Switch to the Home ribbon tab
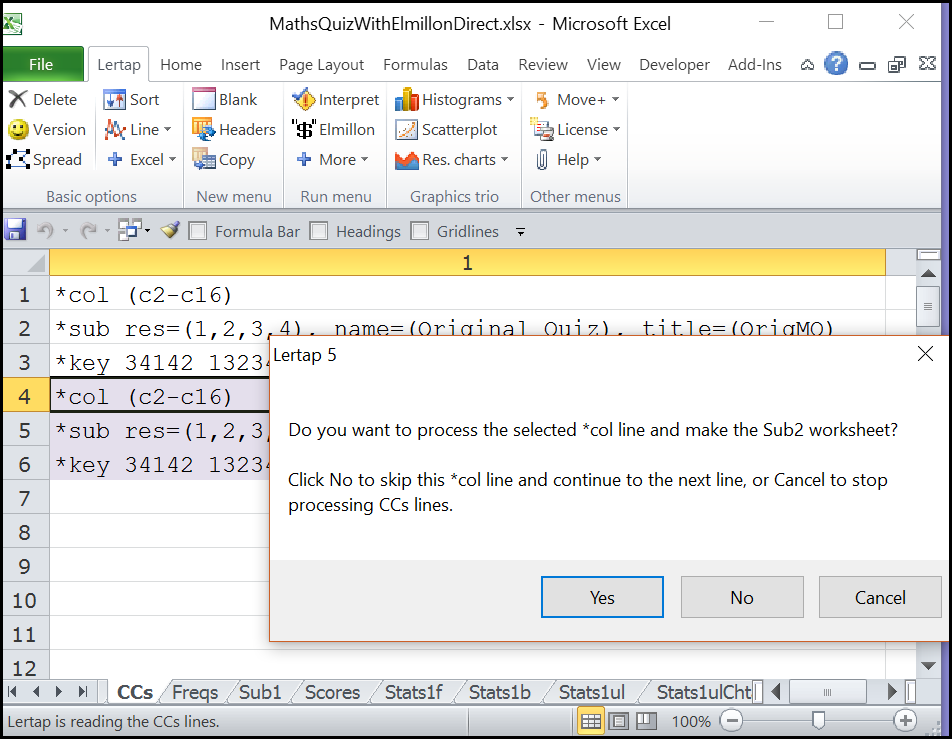The width and height of the screenshot is (952, 739). (x=181, y=64)
